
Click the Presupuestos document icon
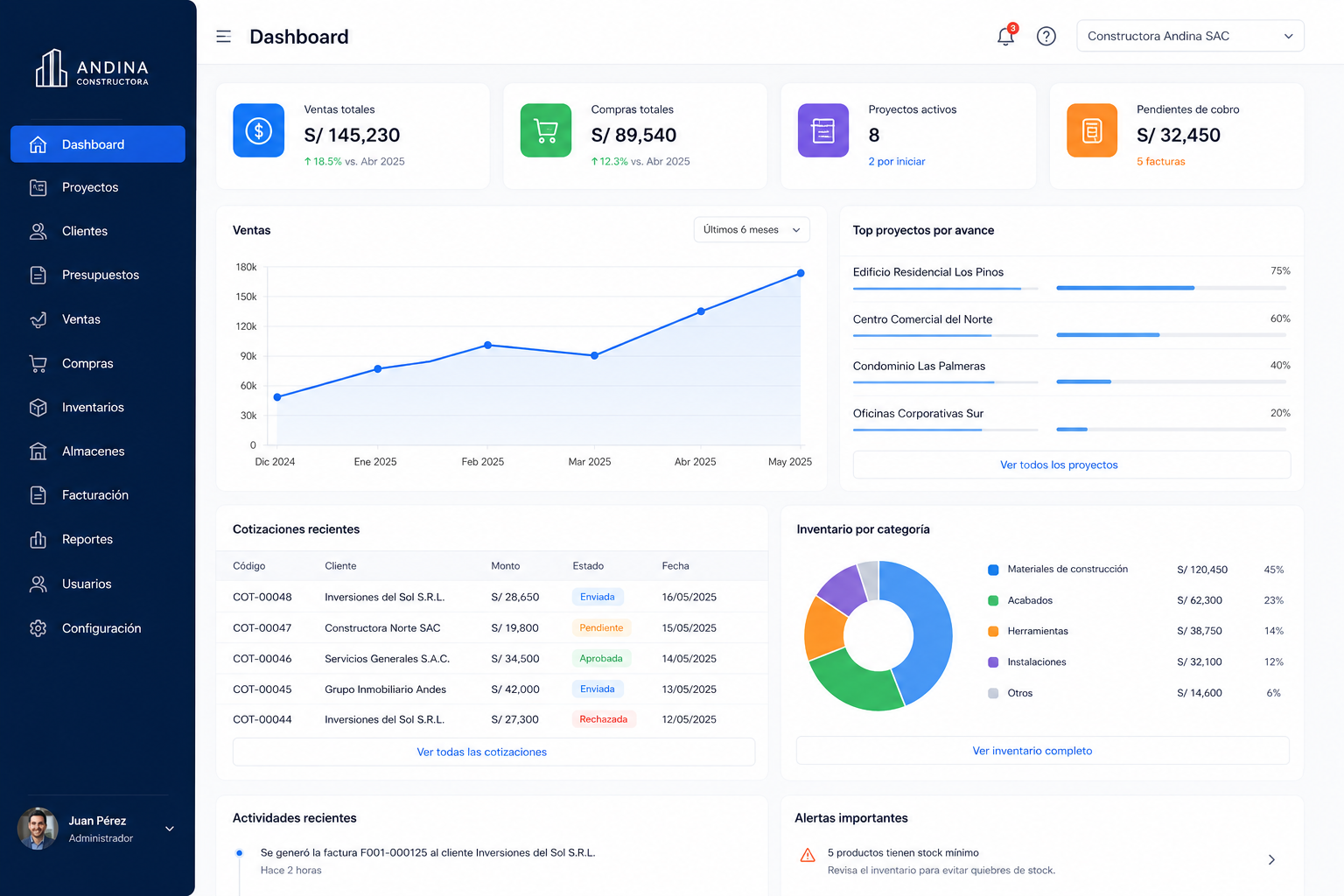38,275
